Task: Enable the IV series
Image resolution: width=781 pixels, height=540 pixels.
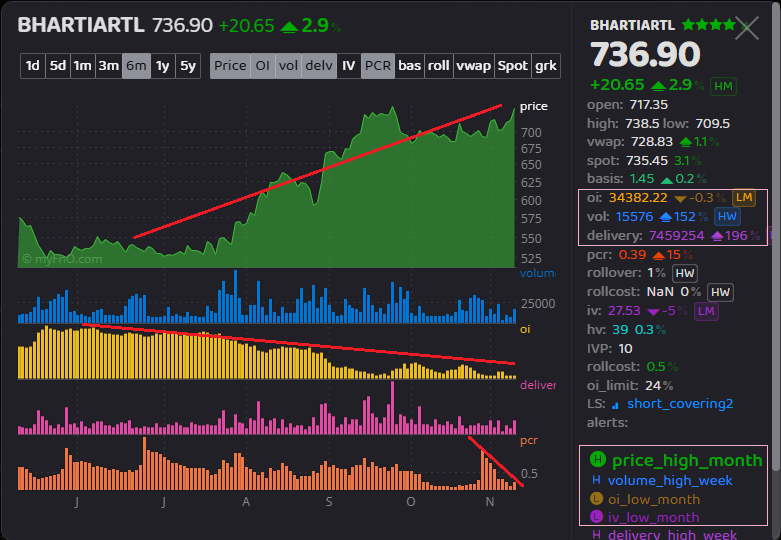Action: click(x=349, y=66)
